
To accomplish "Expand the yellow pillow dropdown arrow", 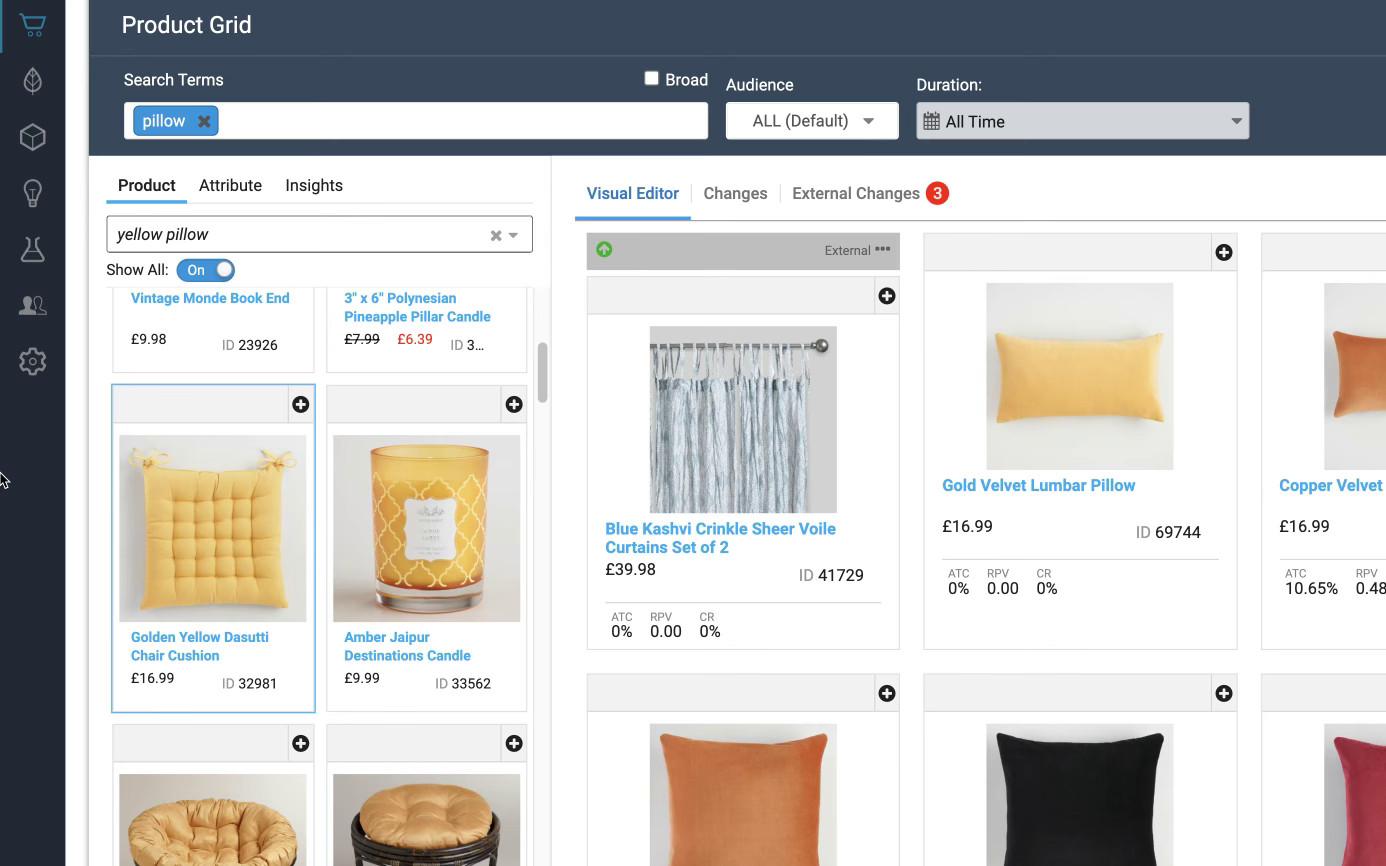I will [x=513, y=235].
